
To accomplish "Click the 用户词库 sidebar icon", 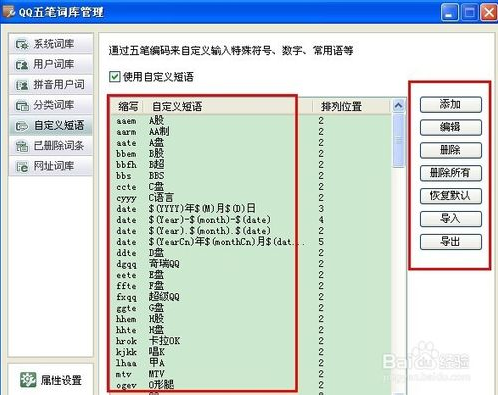I will (x=22, y=64).
